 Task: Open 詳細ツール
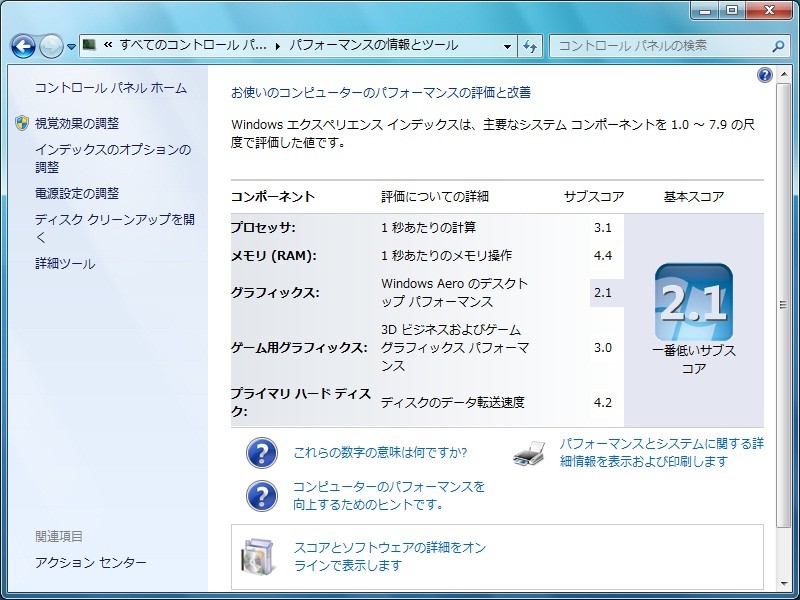pos(65,264)
